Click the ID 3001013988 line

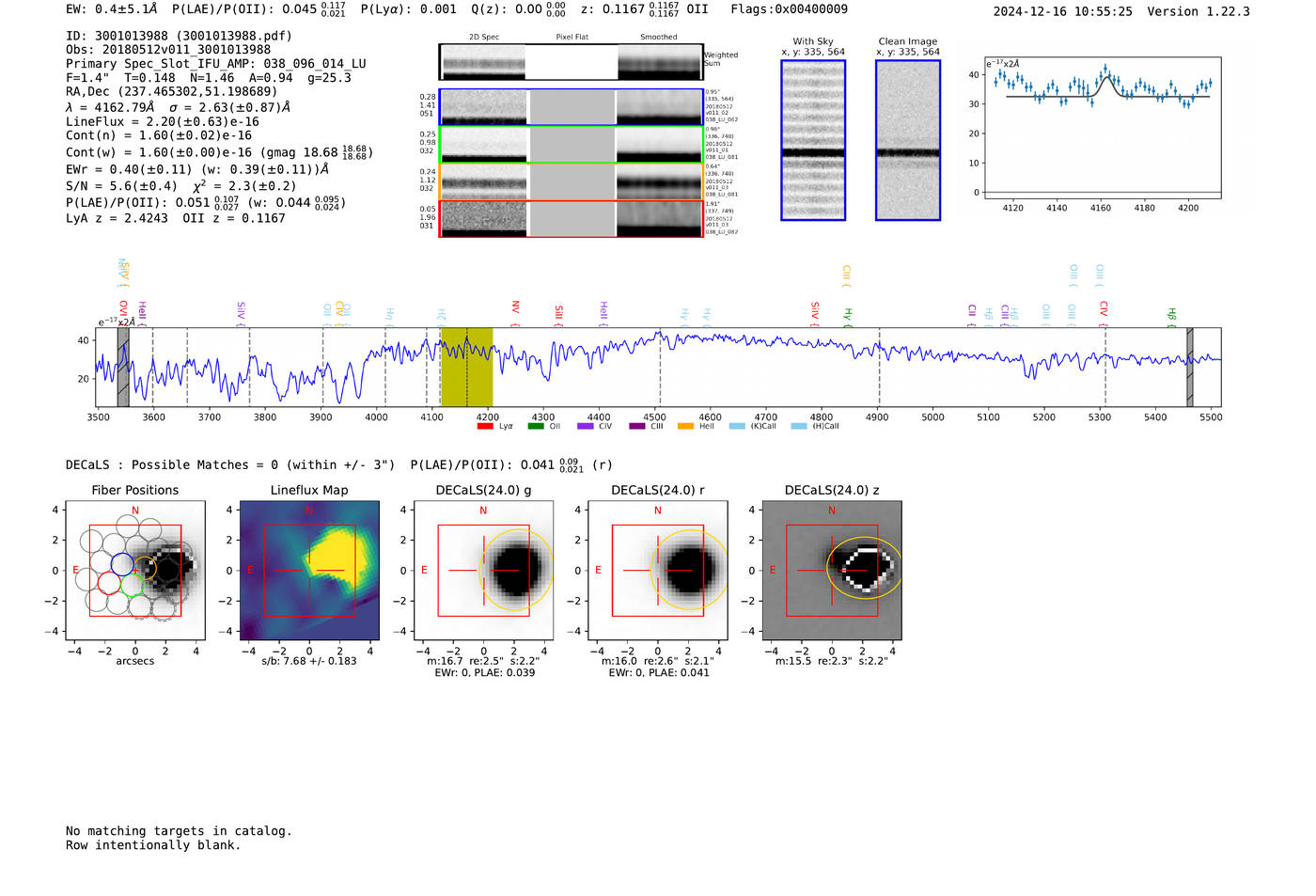pyautogui.click(x=179, y=36)
